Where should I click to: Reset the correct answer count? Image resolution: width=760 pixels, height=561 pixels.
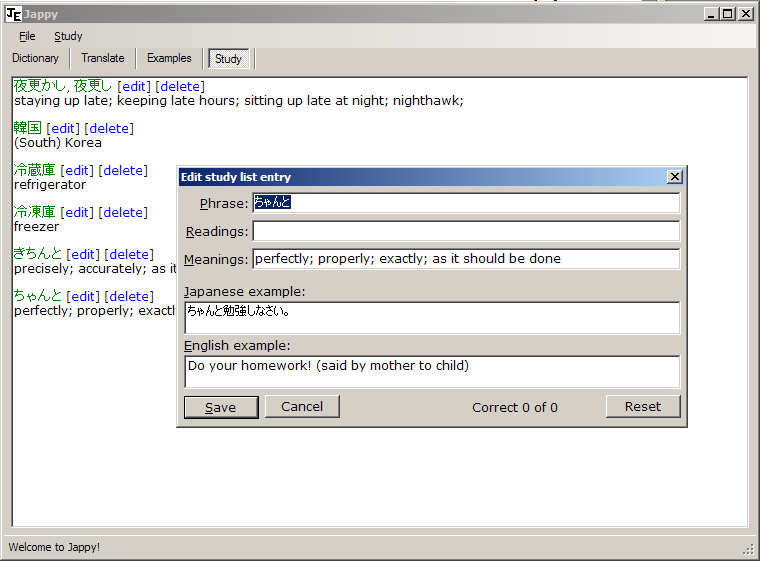[642, 406]
